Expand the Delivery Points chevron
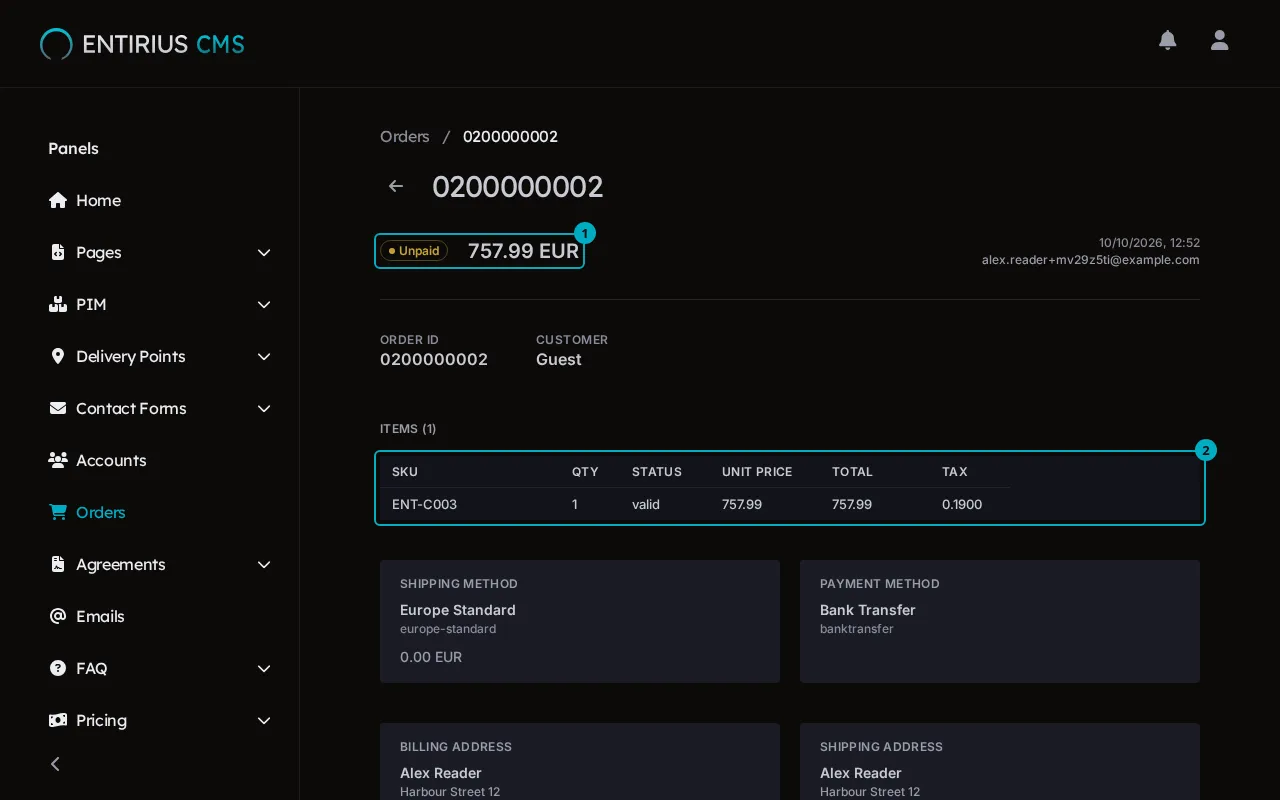The image size is (1280, 800). pos(264,356)
